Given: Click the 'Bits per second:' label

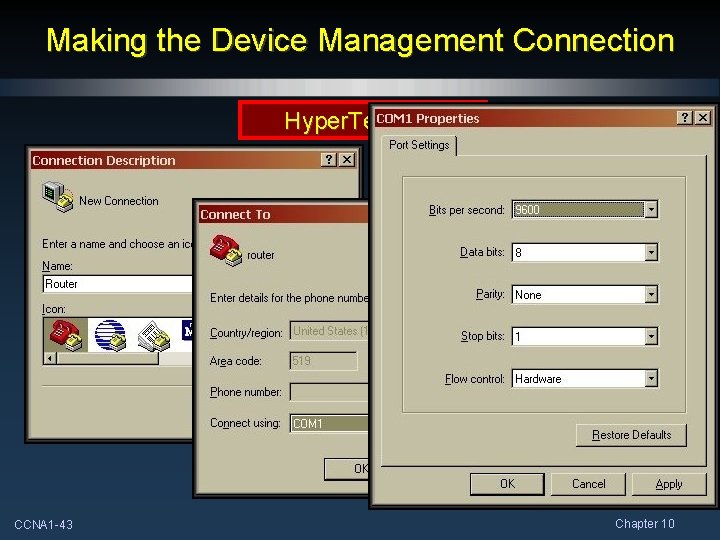Looking at the screenshot, I should (467, 210).
